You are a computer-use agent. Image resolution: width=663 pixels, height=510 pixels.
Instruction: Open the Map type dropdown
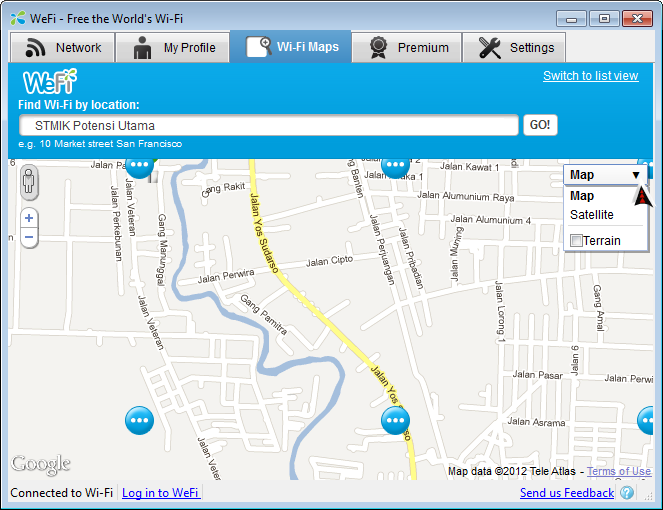pos(605,175)
